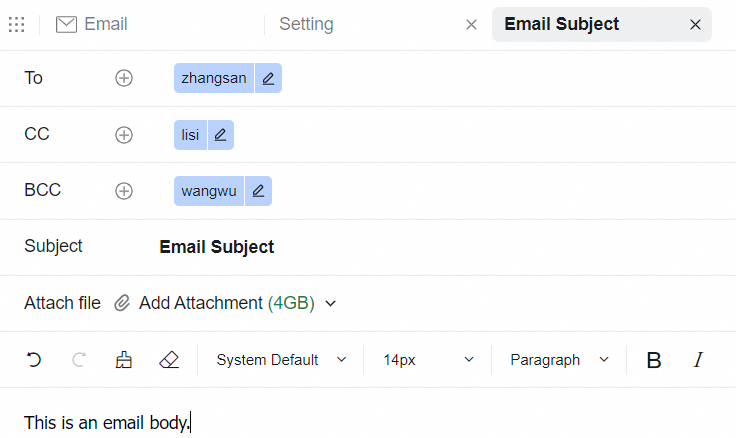Click the undo arrow in editor toolbar
Viewport: 736px width, 438px height.
pos(34,360)
